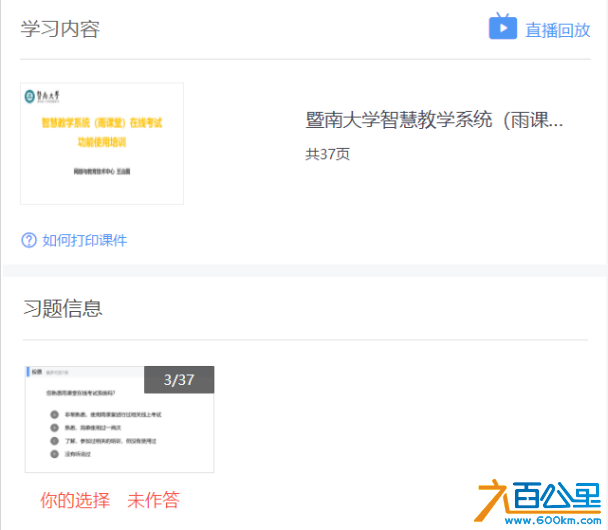Click the 未作答 status text
The height and width of the screenshot is (530, 608).
154,500
